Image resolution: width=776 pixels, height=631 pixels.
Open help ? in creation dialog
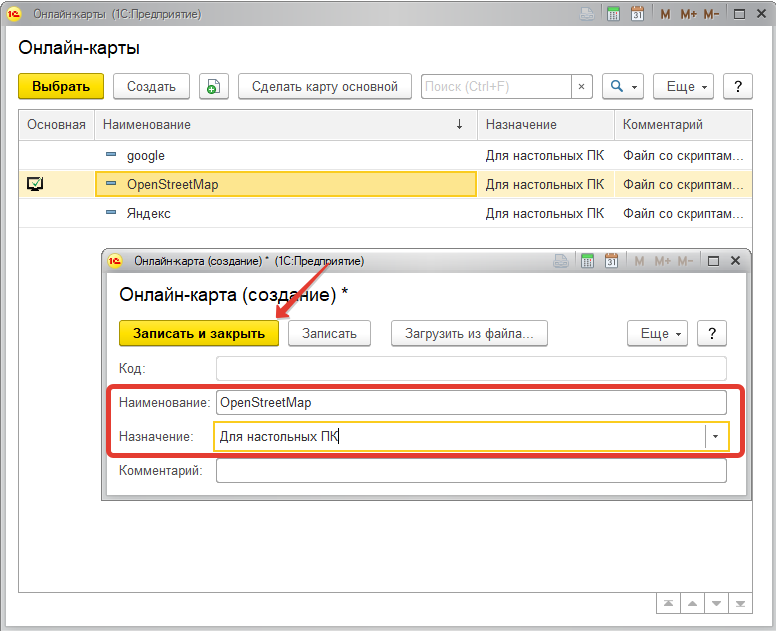click(x=712, y=333)
